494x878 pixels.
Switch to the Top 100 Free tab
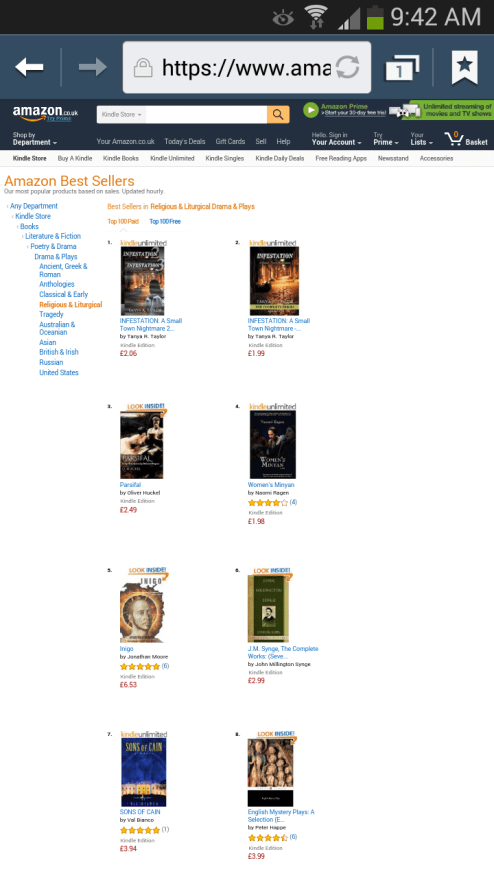[x=165, y=222]
